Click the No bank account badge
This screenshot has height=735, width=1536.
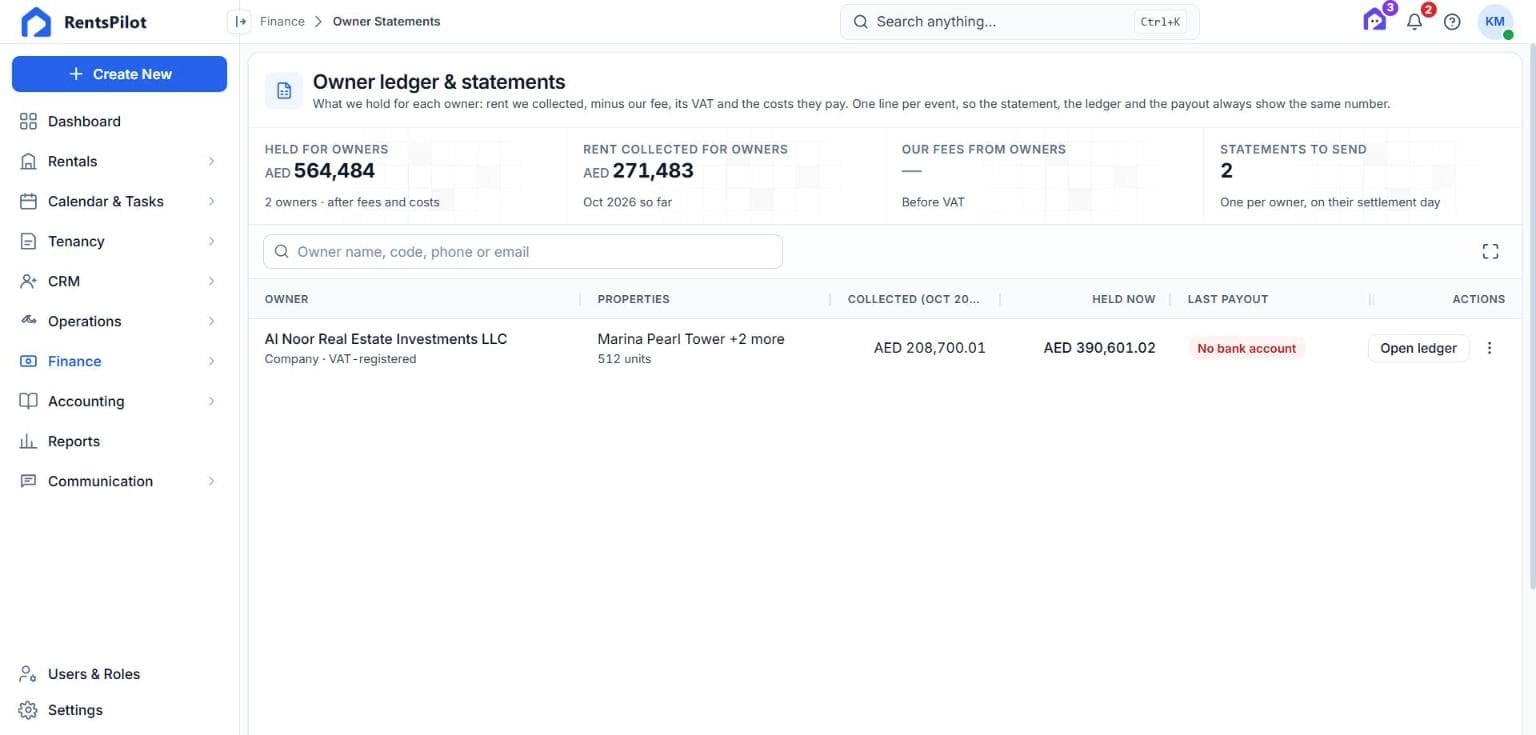1246,348
